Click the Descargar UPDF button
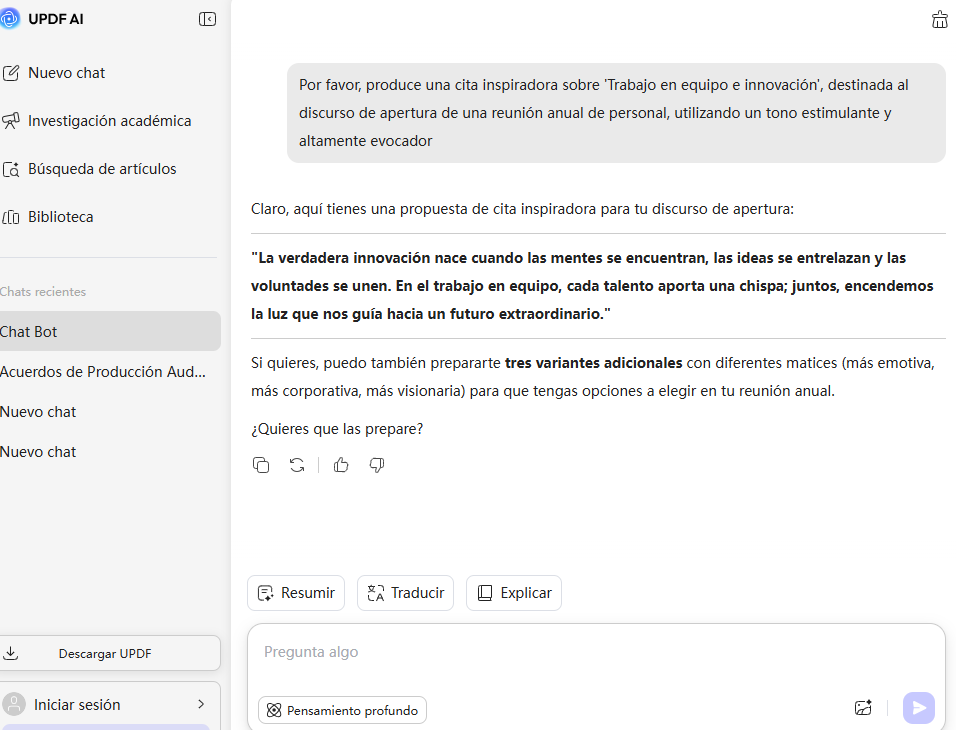Screen dimensions: 956x730 (x=110, y=653)
